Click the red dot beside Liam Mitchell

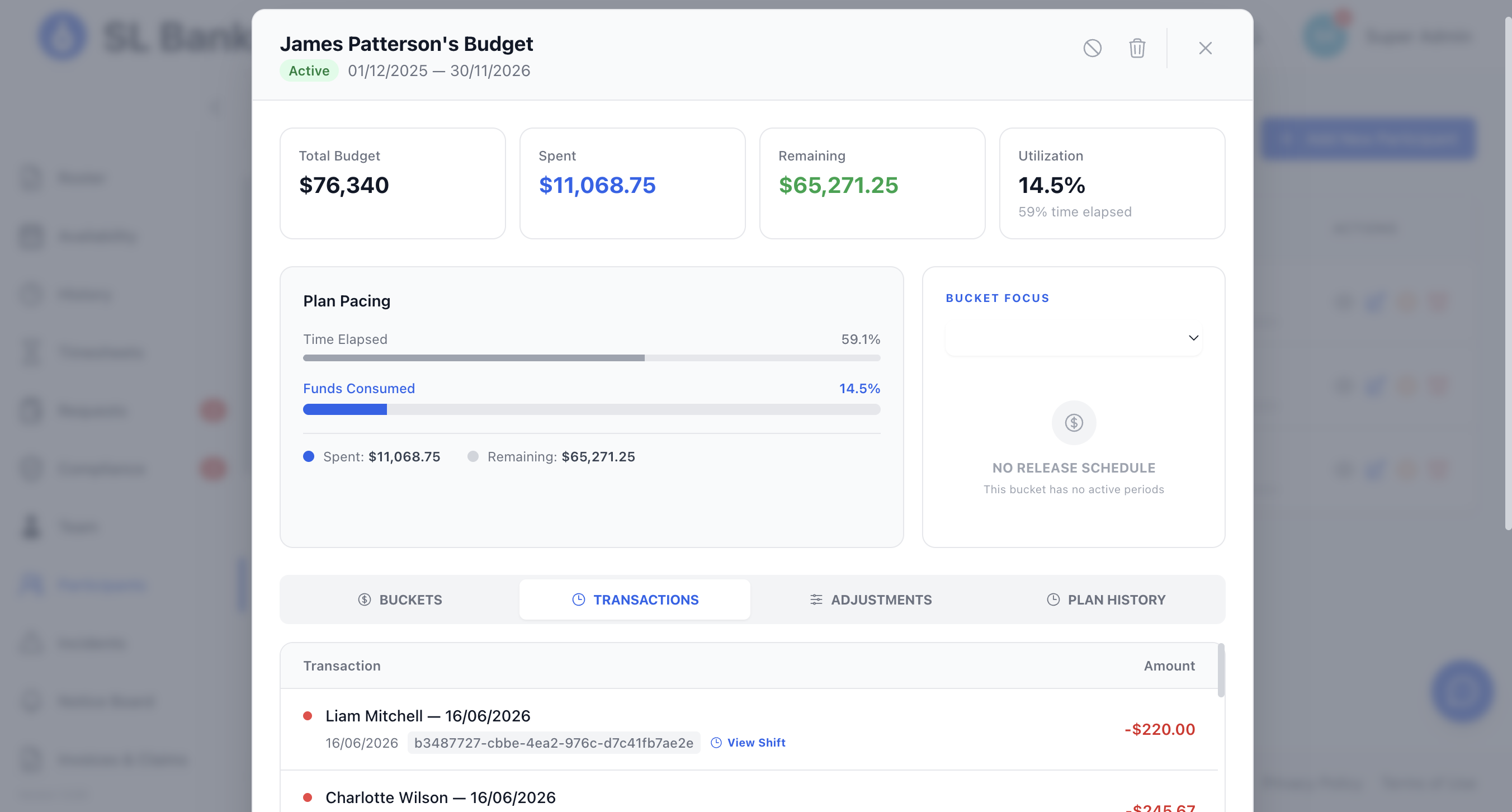(308, 716)
